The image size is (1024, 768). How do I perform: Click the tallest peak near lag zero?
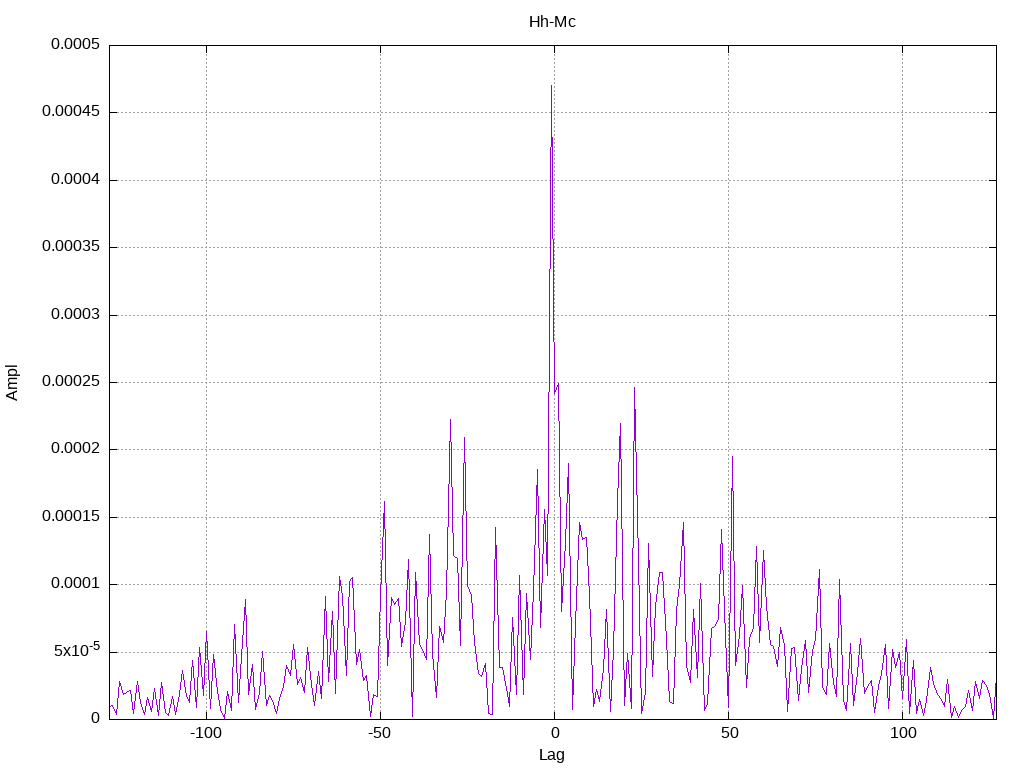[x=551, y=86]
